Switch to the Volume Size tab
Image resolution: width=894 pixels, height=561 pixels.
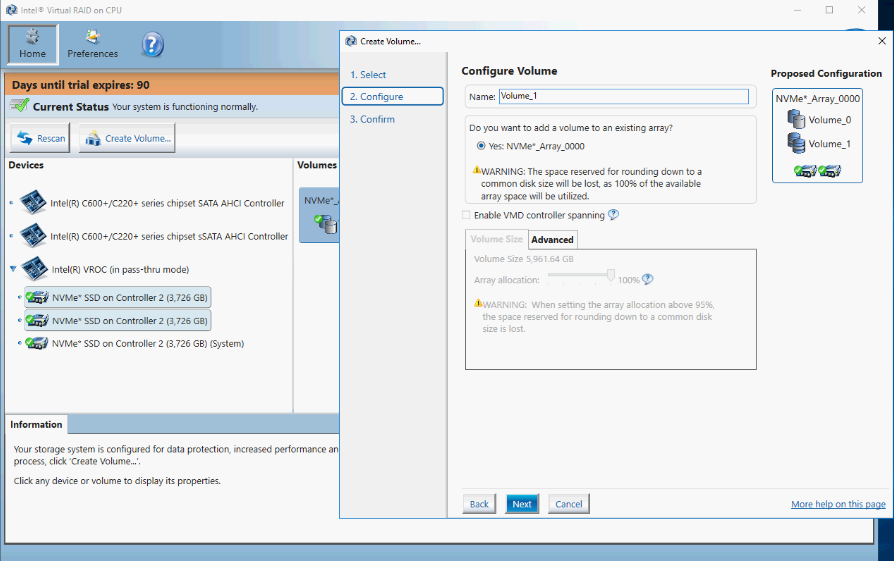[496, 239]
